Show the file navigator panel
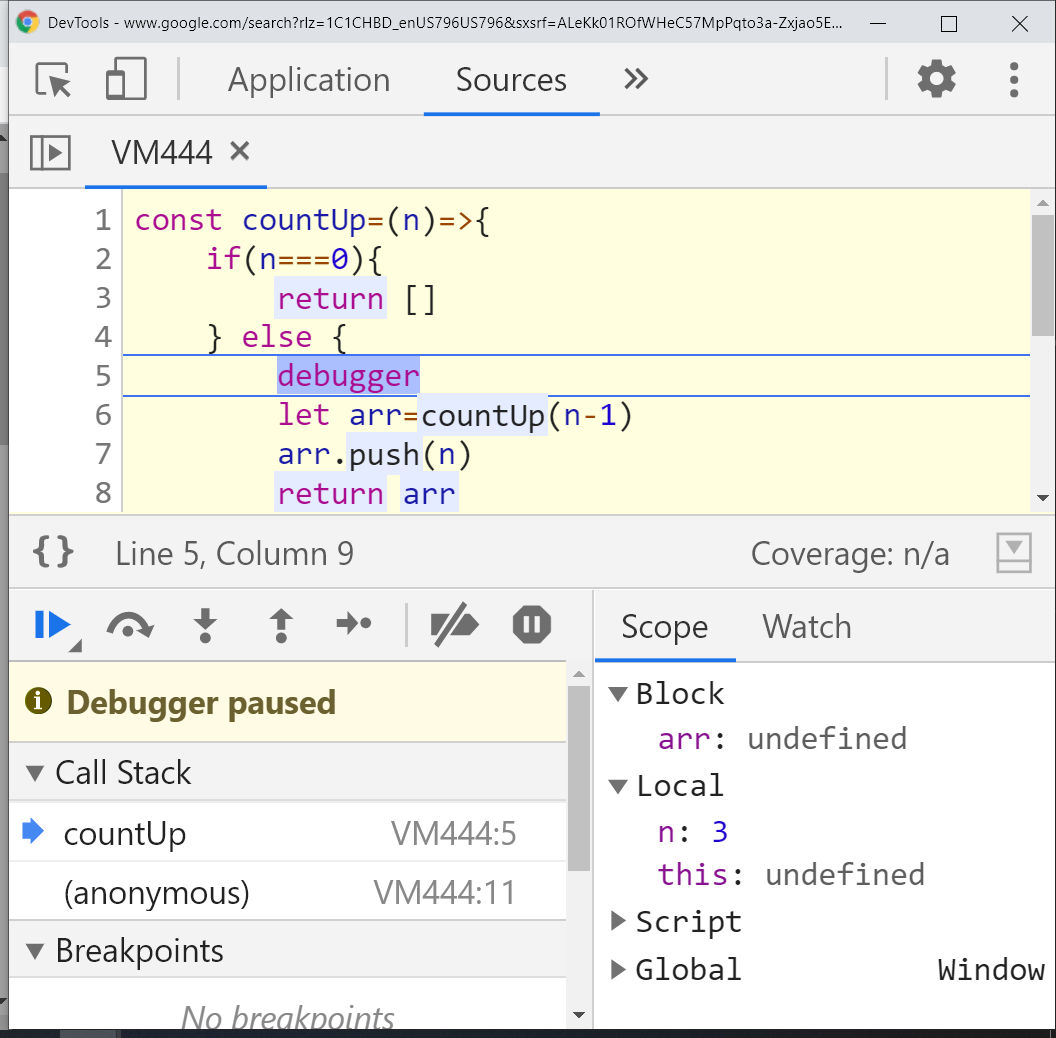The width and height of the screenshot is (1056, 1038). tap(50, 152)
